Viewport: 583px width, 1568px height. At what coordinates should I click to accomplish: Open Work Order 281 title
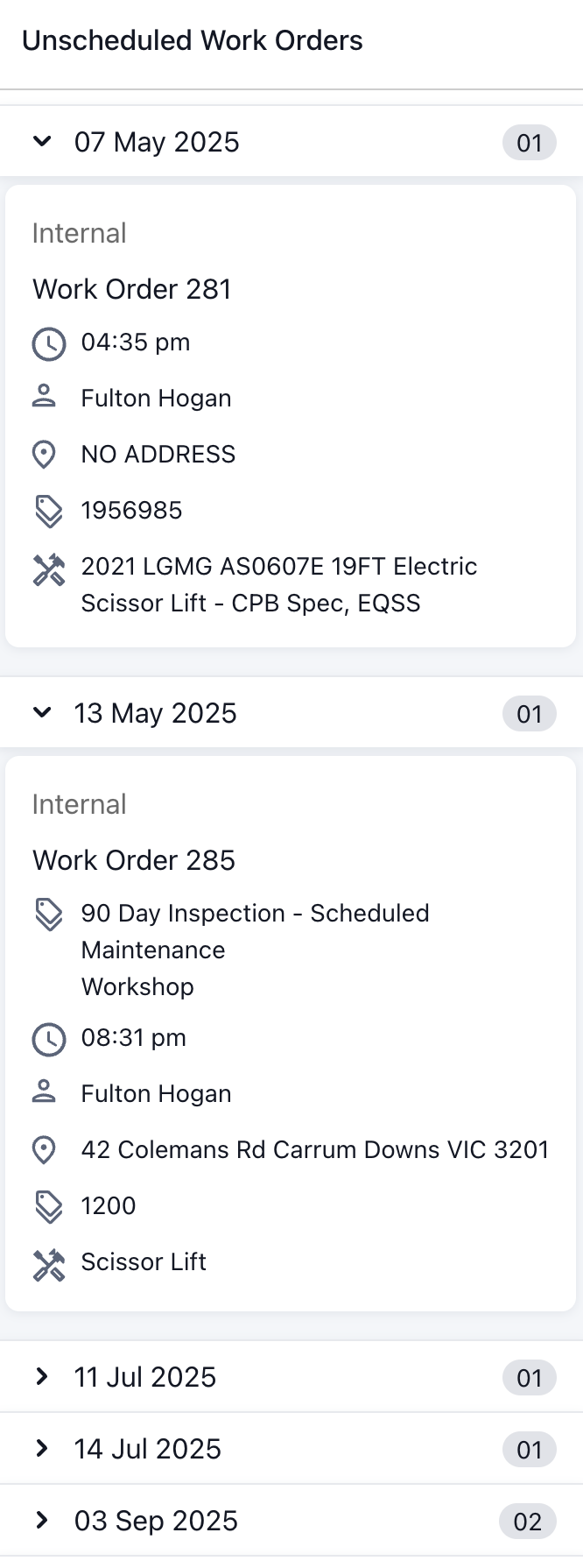click(x=132, y=289)
